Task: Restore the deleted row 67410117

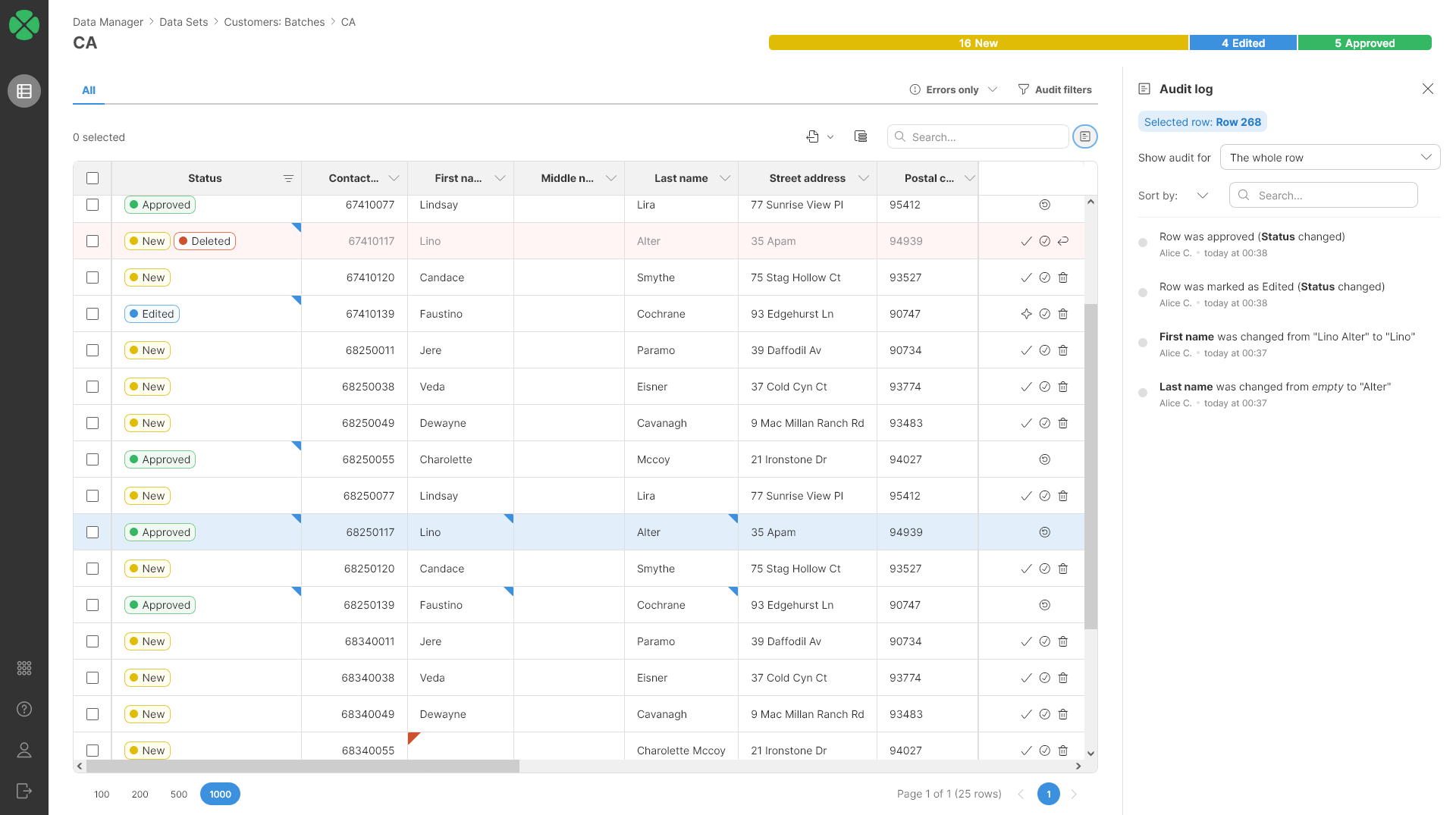Action: [1062, 241]
